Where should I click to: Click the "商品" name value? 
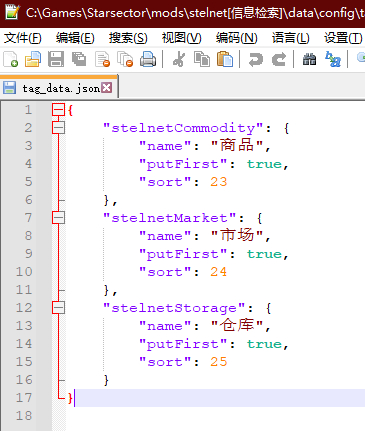tap(237, 146)
